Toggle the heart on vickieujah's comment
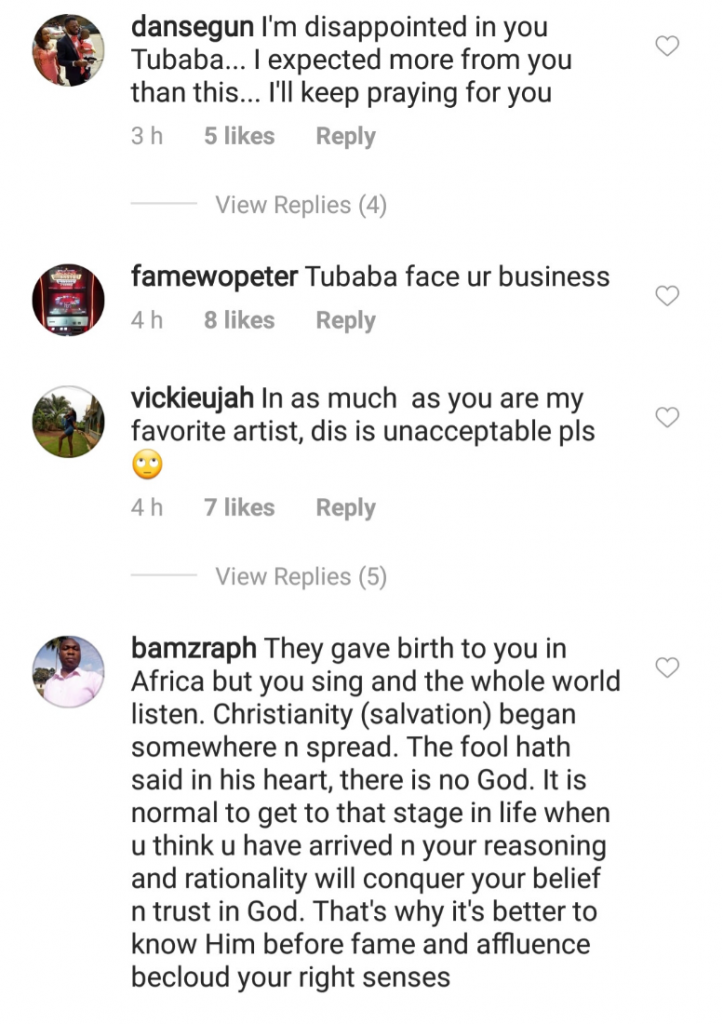This screenshot has height=1024, width=723. (x=666, y=417)
